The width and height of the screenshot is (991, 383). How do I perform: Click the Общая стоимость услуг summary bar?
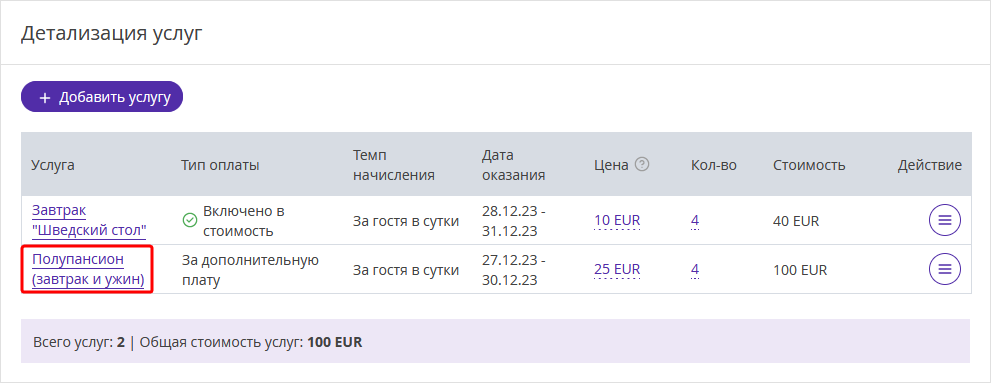click(496, 341)
